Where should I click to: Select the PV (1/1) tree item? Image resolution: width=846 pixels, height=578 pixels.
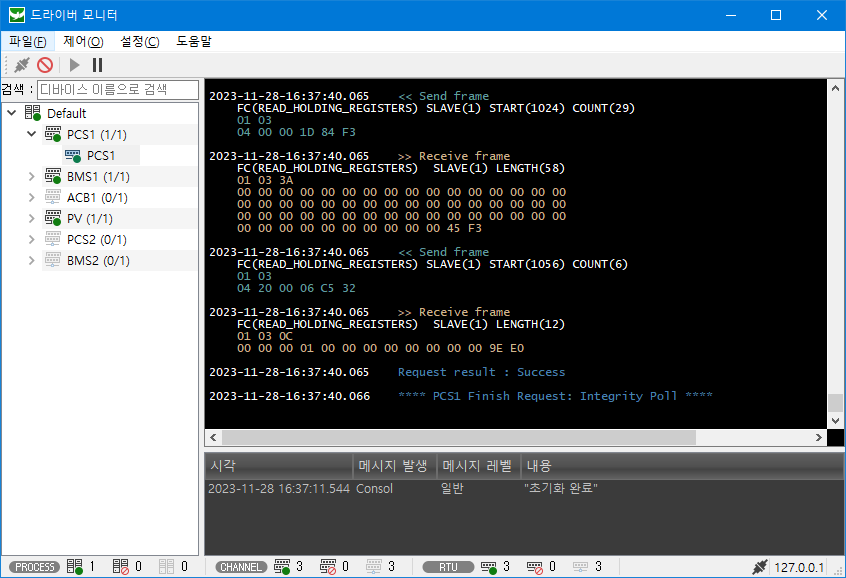click(x=90, y=219)
